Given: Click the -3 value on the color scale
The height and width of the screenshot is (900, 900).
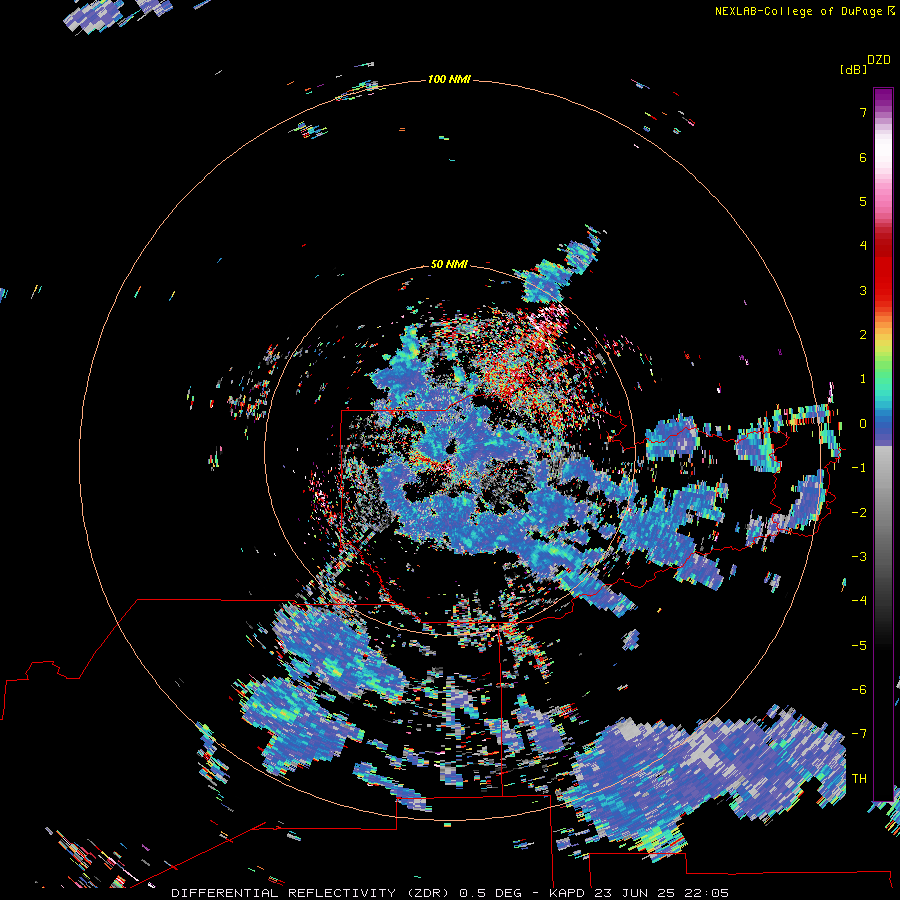Looking at the screenshot, I should click(859, 557).
